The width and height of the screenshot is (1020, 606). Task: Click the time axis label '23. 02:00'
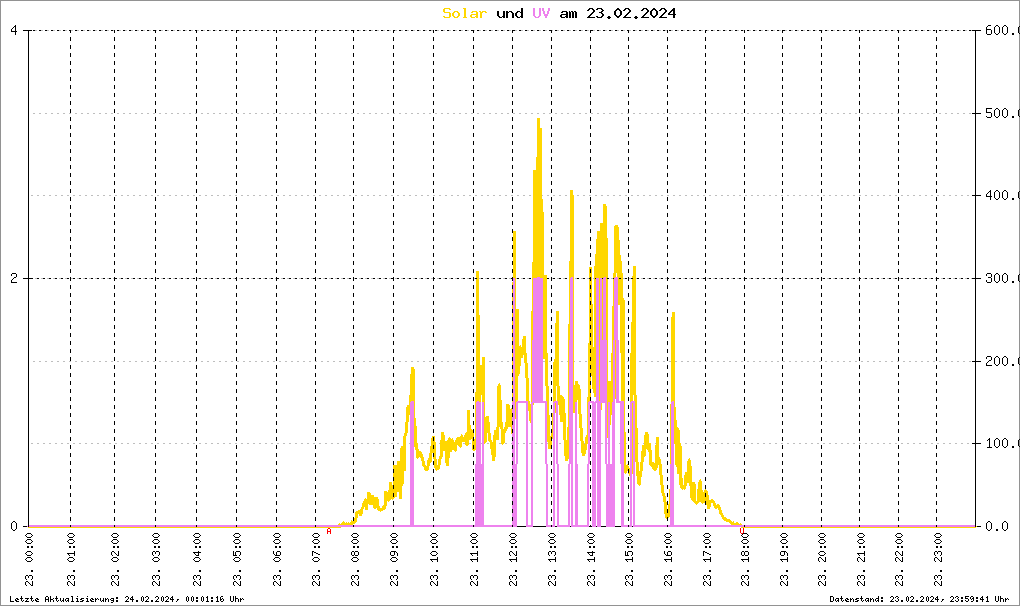115,559
